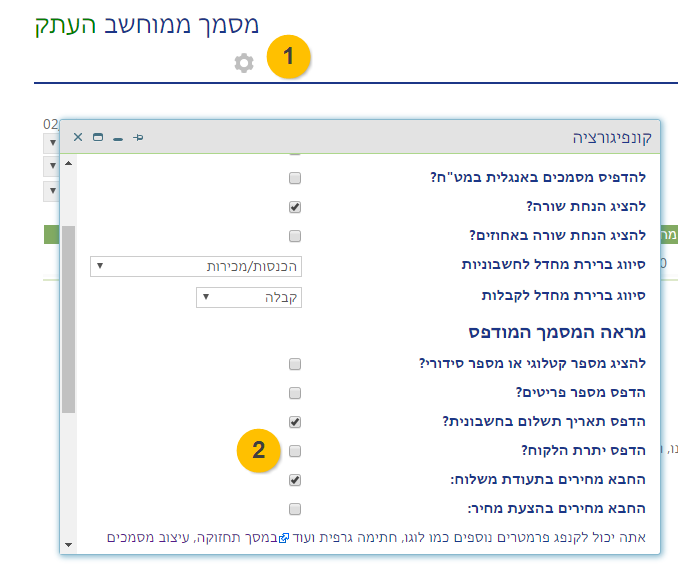Image resolution: width=678 pixels, height=564 pixels.
Task: Click the external link icon beside במסך תחזוקה
Action: click(283, 538)
